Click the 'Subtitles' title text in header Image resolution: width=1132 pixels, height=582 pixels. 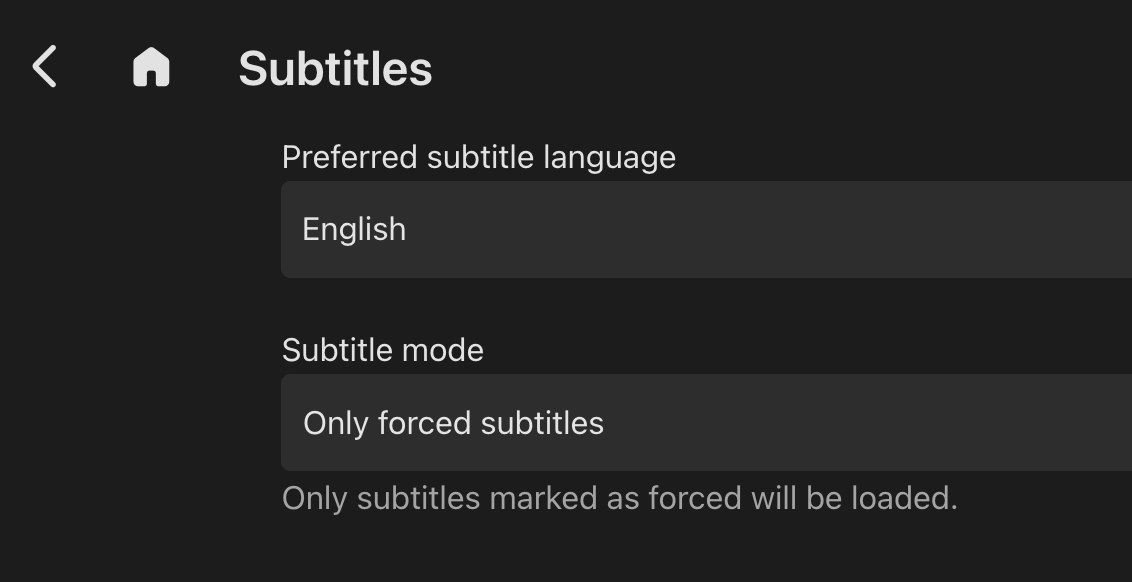pos(335,69)
